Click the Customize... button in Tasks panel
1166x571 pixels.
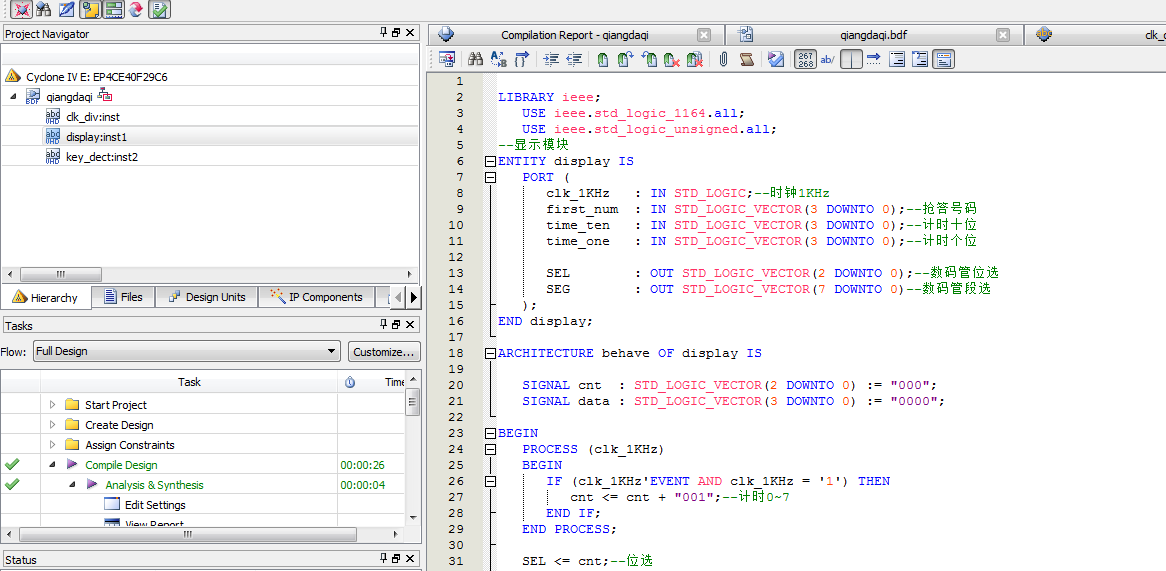(x=384, y=352)
